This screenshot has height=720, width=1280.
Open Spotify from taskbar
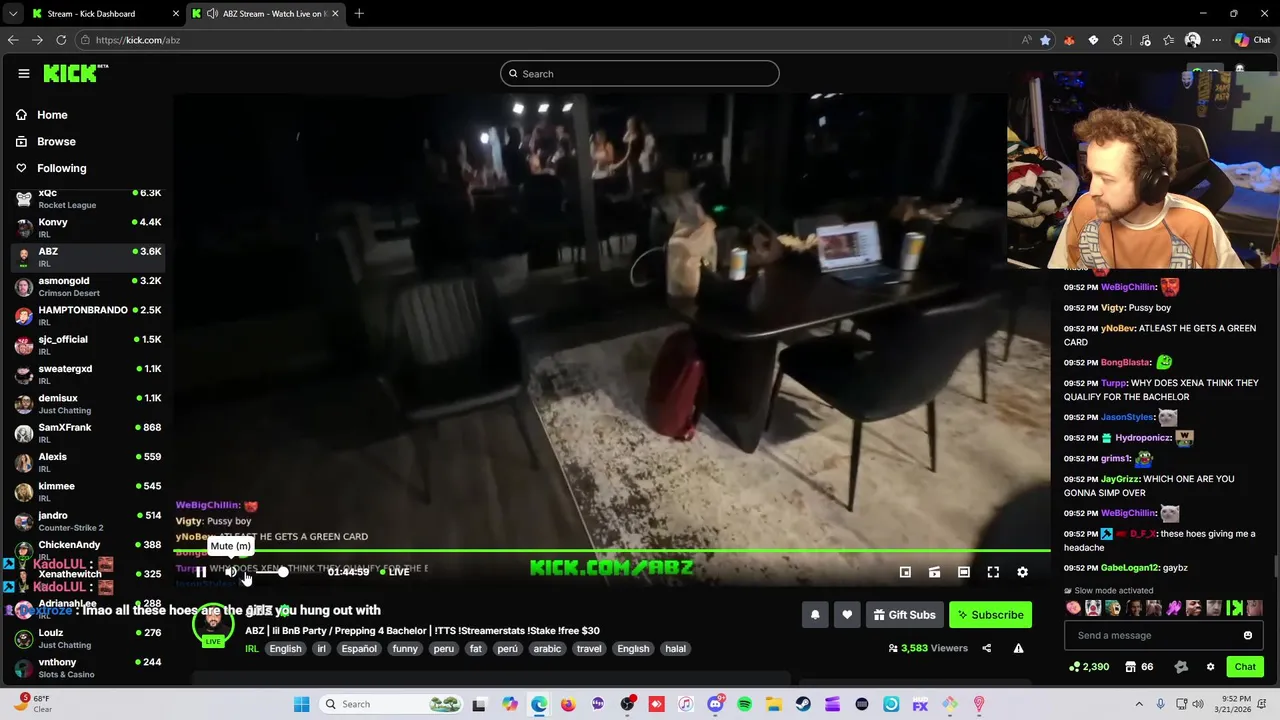(x=744, y=704)
